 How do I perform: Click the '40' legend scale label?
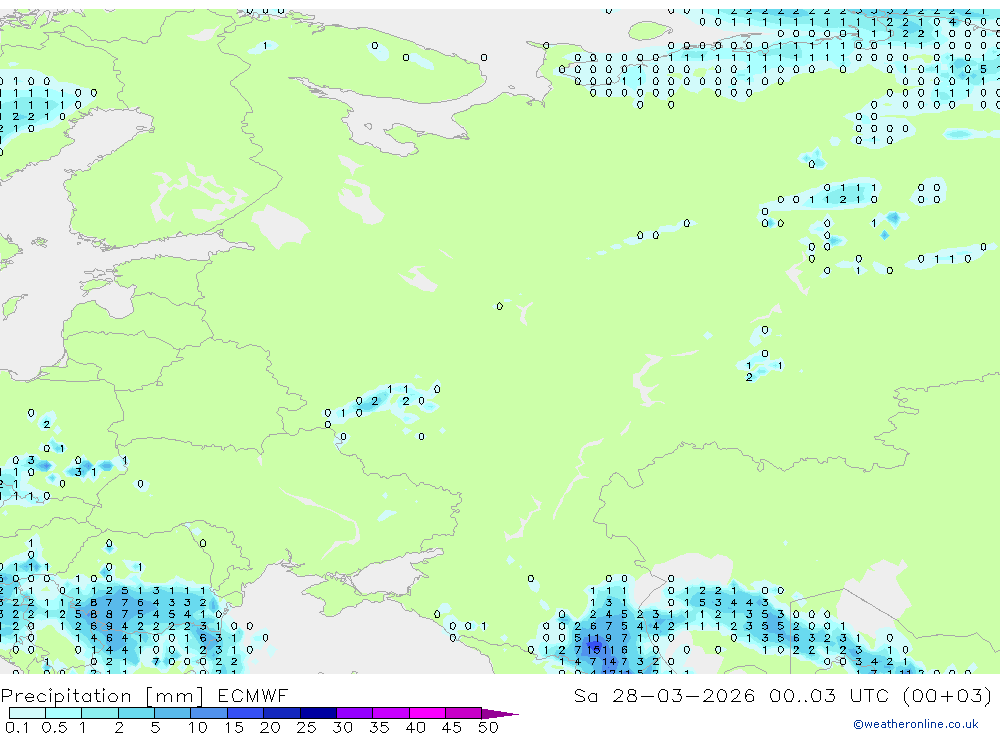[x=415, y=727]
